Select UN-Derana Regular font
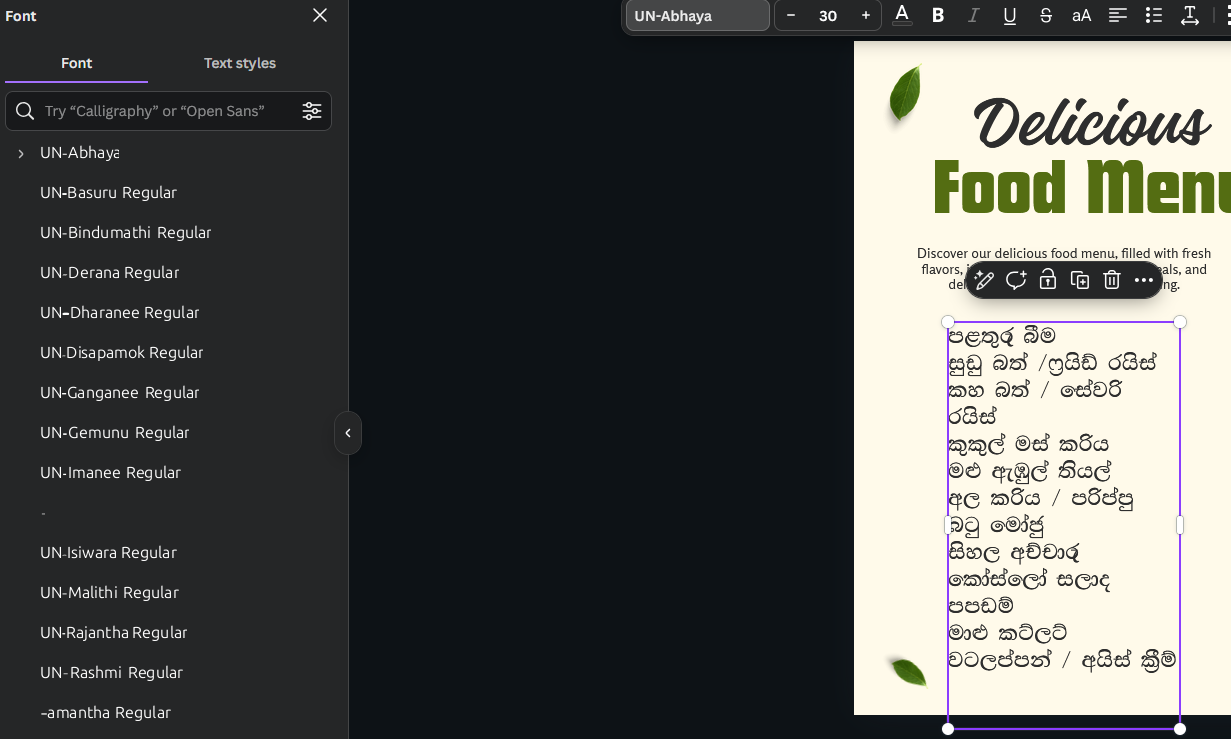This screenshot has width=1231, height=739. pyautogui.click(x=109, y=273)
